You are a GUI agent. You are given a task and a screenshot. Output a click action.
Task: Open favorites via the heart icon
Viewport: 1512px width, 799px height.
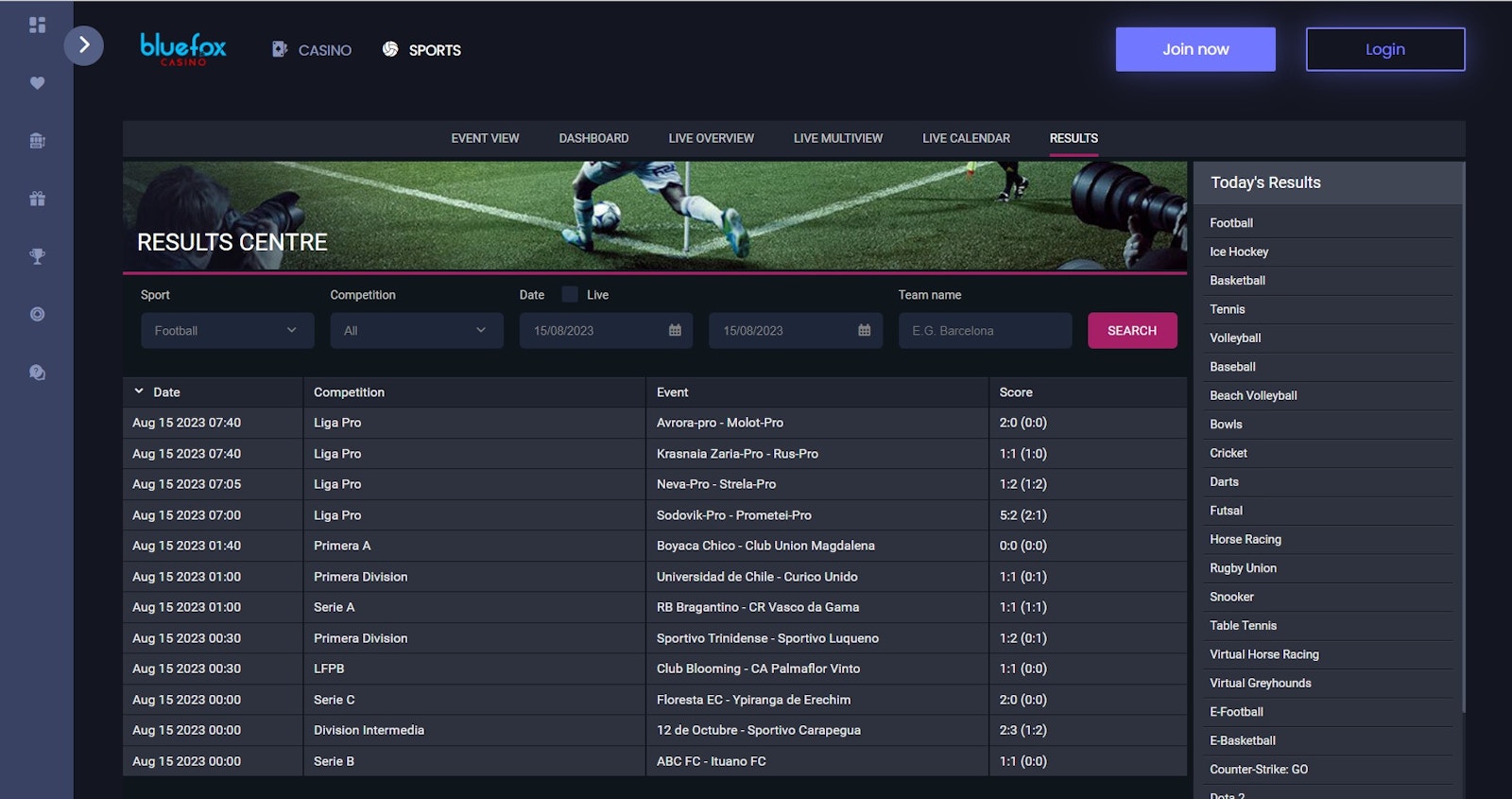click(x=37, y=83)
